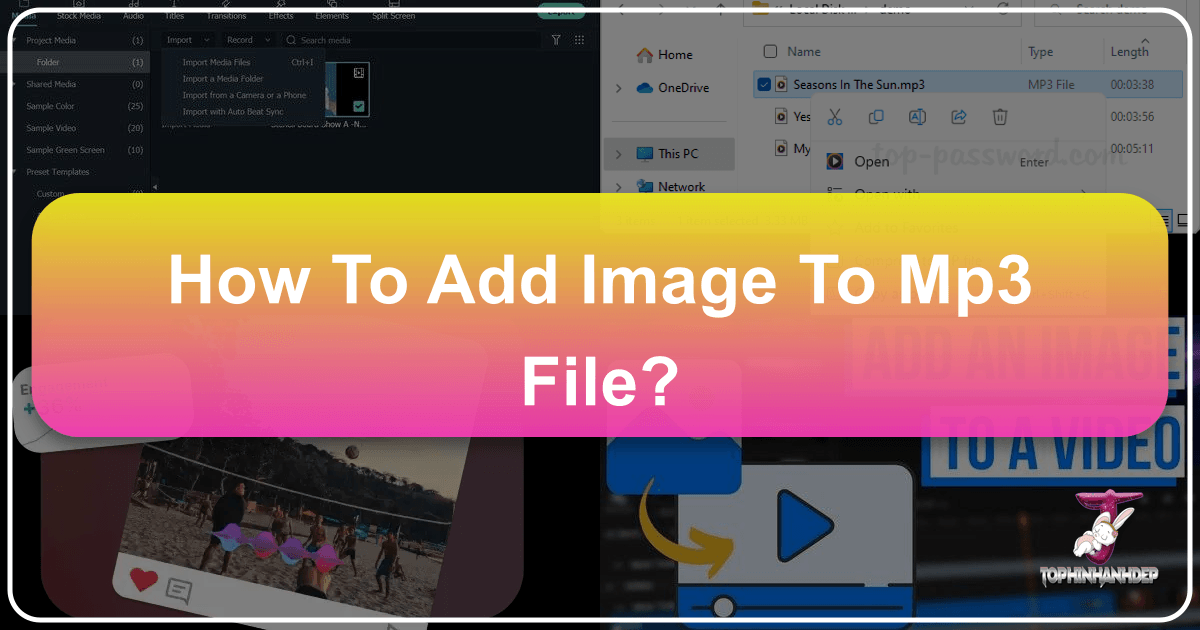Expand This PC in the navigation pane
The height and width of the screenshot is (630, 1200).
coord(618,154)
